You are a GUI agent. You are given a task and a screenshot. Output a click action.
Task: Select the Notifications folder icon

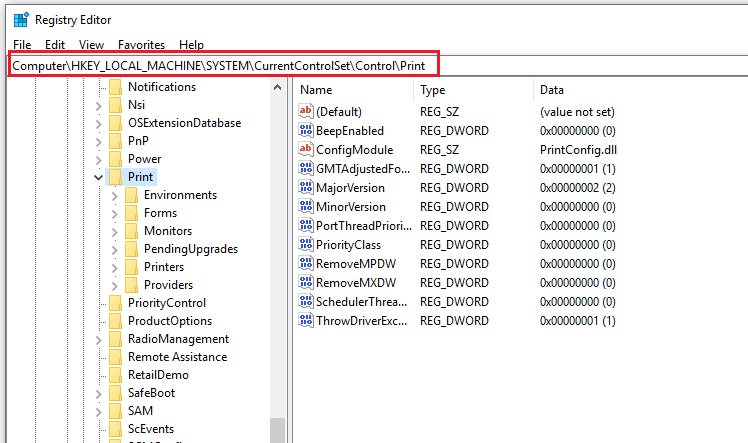click(115, 87)
